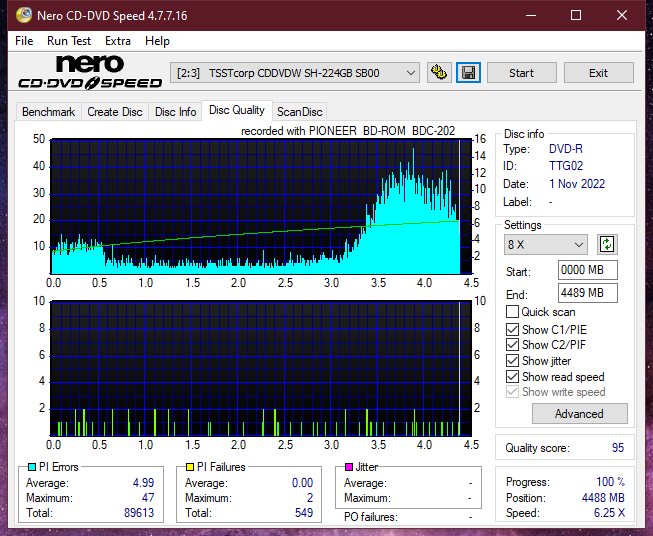Click the PI Errors Total value 89613
The width and height of the screenshot is (653, 536).
point(139,513)
